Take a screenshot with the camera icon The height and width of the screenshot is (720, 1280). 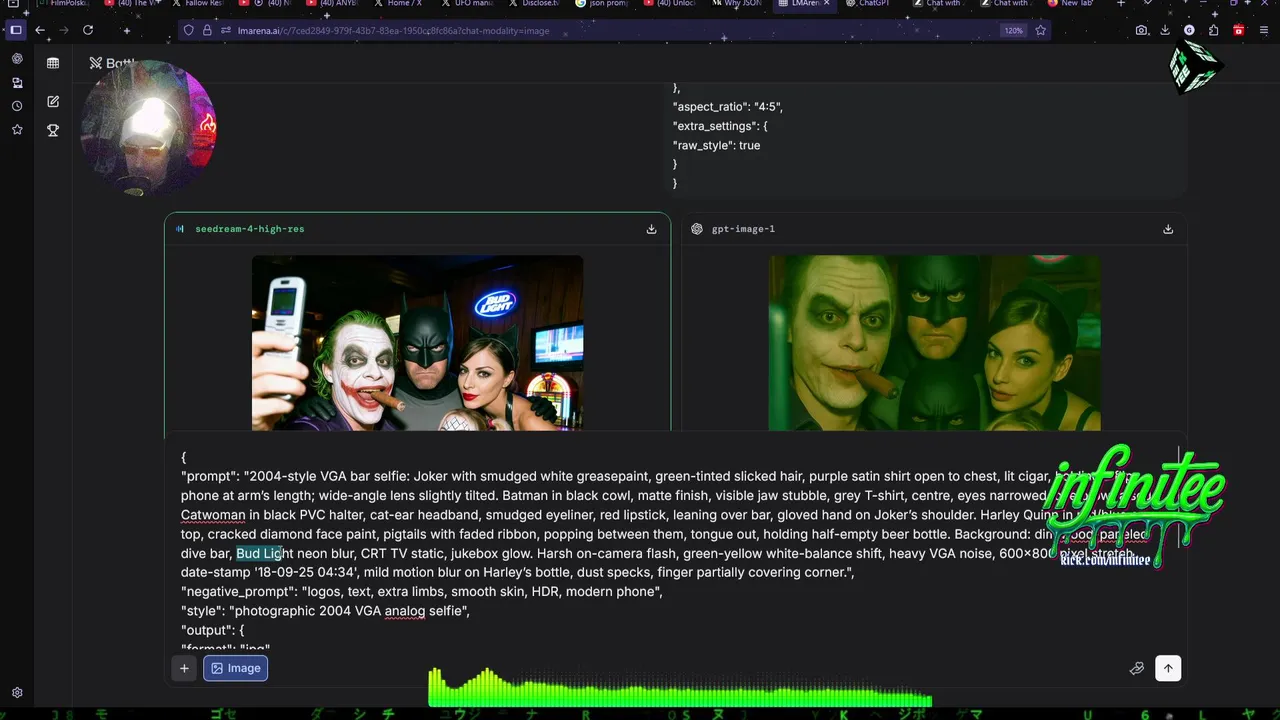coord(1141,30)
